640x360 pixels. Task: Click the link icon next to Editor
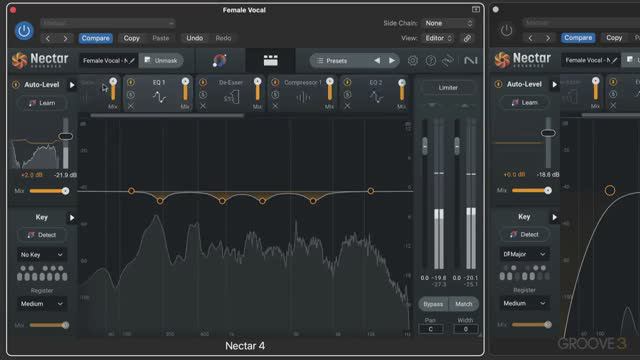coord(467,38)
